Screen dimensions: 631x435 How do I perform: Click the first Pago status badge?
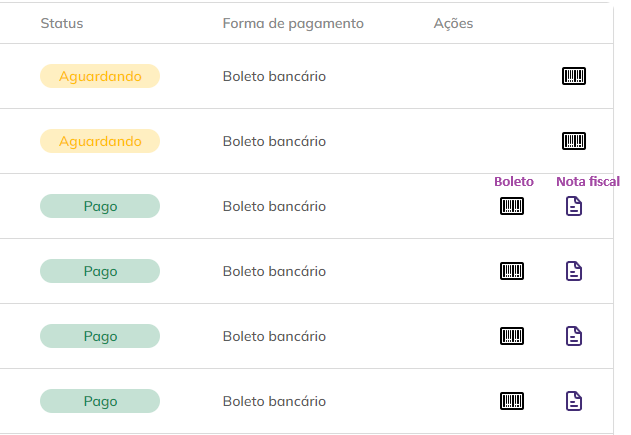100,206
